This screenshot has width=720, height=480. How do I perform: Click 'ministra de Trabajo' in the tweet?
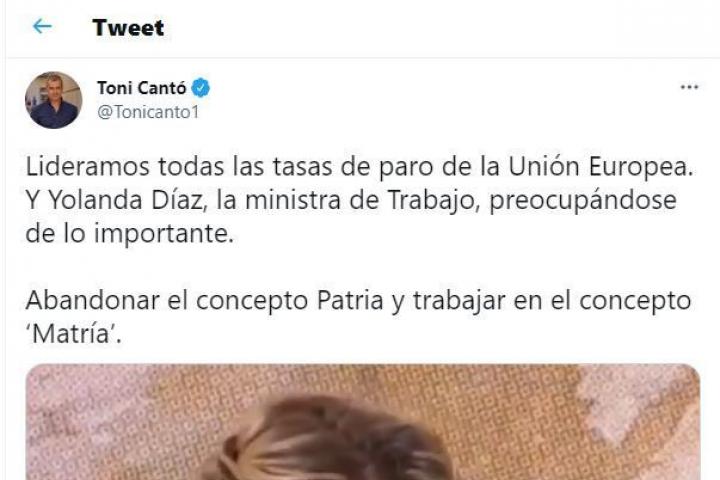point(359,200)
